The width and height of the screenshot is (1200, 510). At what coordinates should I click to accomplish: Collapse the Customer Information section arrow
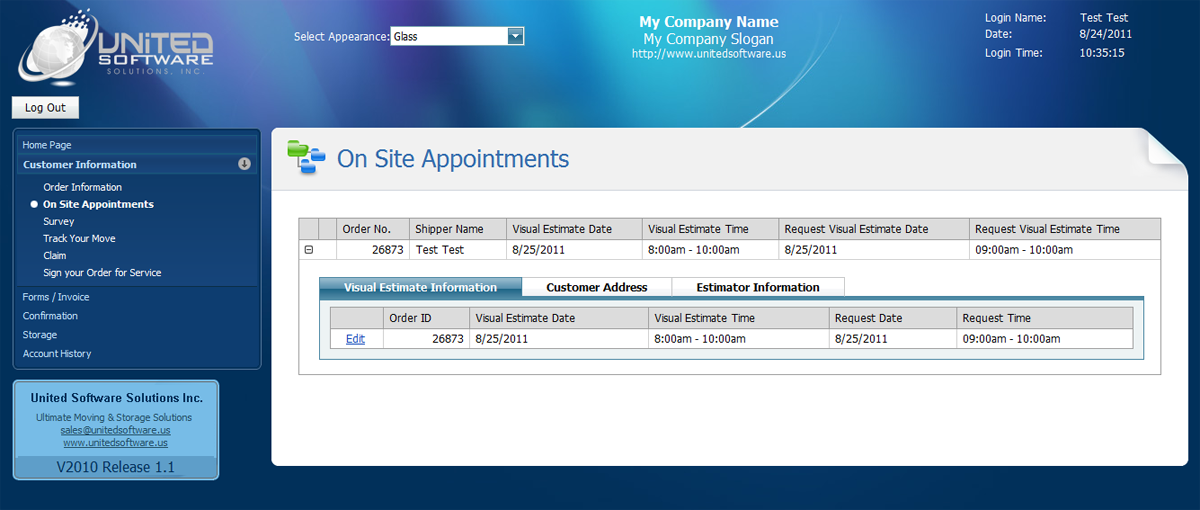[244, 164]
